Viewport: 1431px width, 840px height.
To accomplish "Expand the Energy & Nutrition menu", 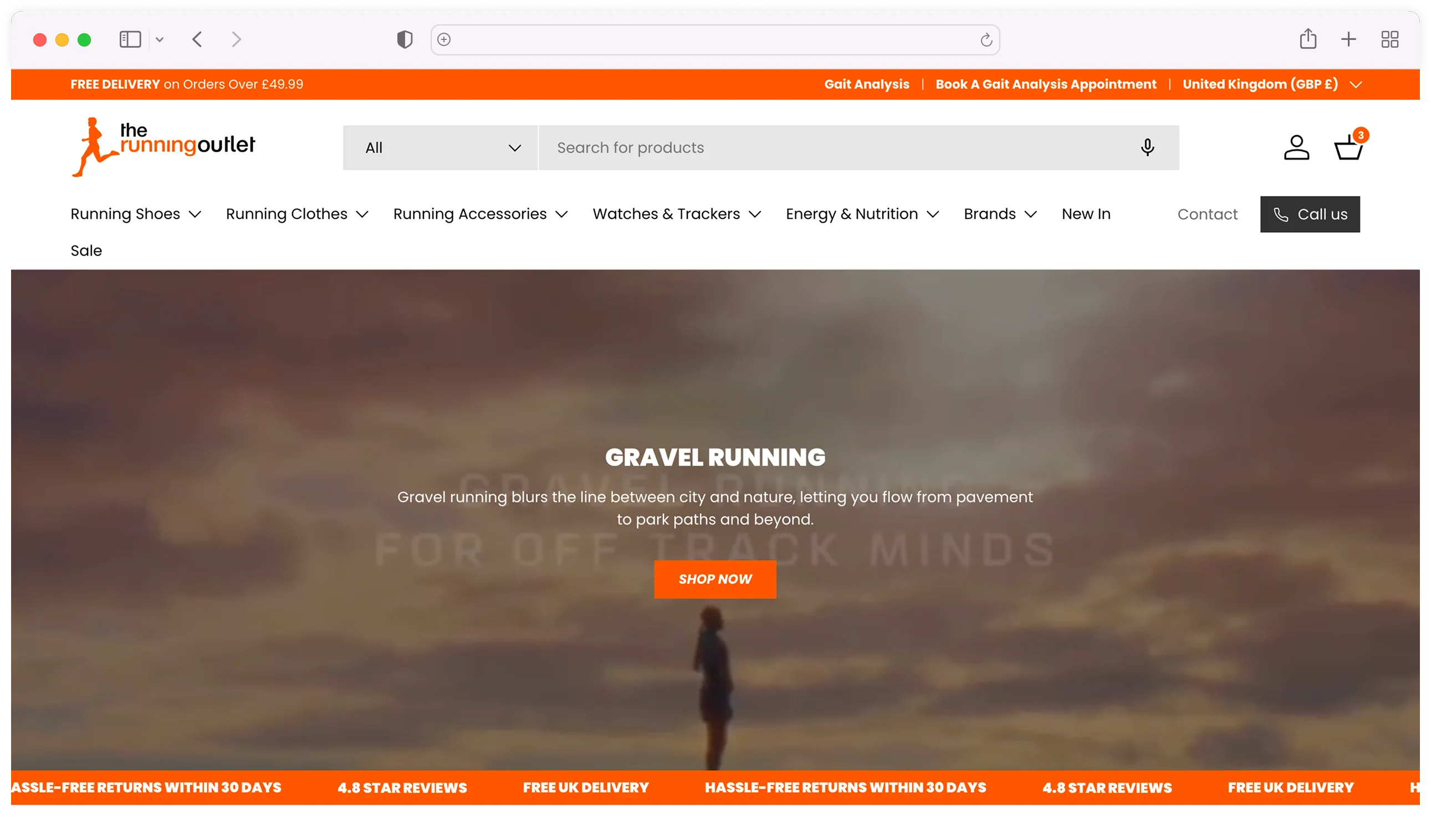I will click(862, 214).
